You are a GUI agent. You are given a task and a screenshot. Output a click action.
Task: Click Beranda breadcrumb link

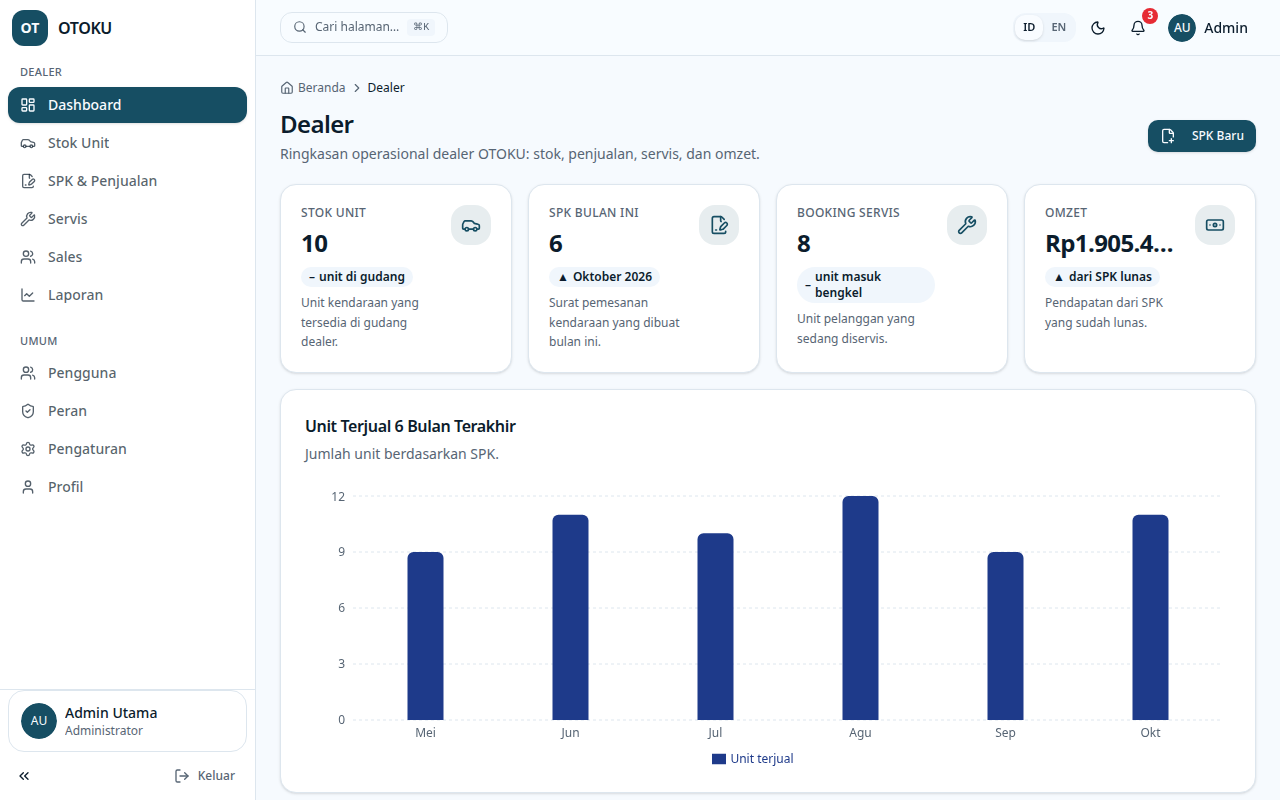pyautogui.click(x=313, y=88)
